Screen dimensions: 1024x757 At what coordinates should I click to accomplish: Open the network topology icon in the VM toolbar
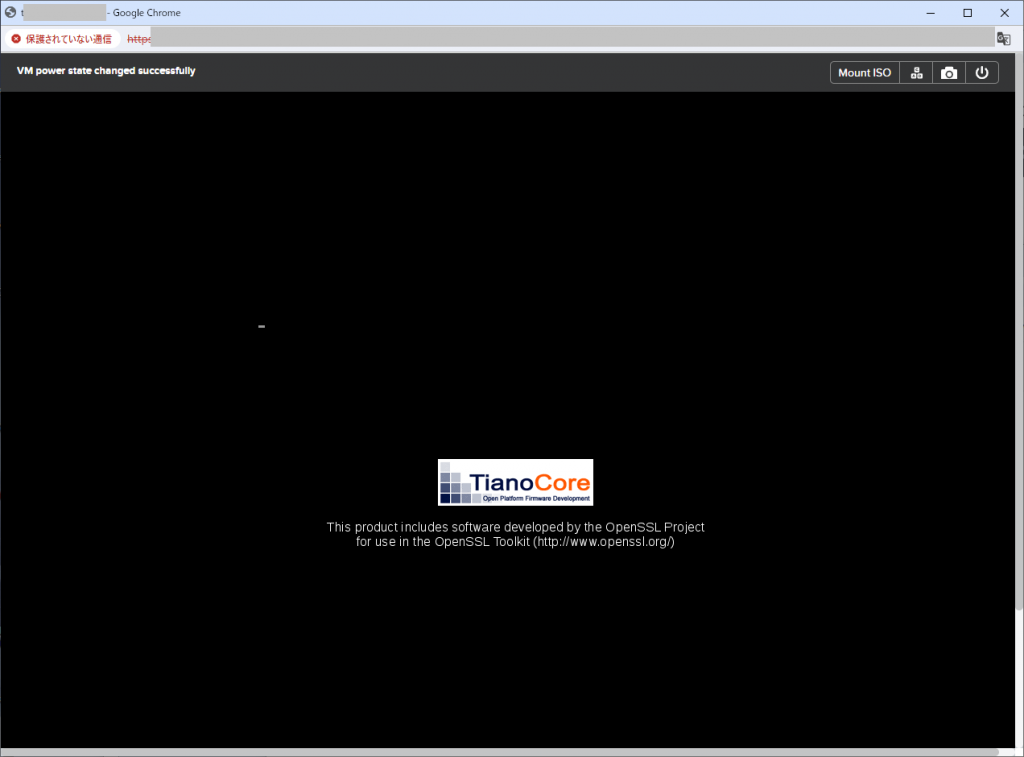916,72
